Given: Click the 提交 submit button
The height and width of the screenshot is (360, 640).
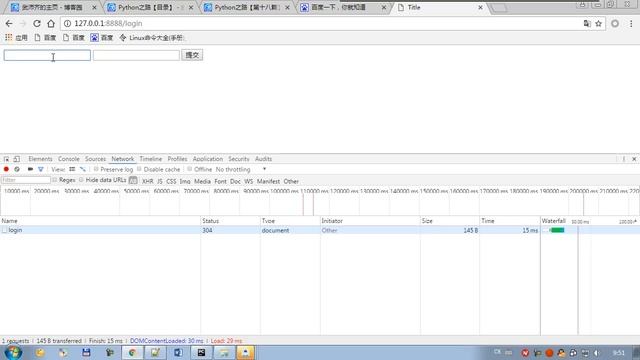Looking at the screenshot, I should pyautogui.click(x=192, y=55).
